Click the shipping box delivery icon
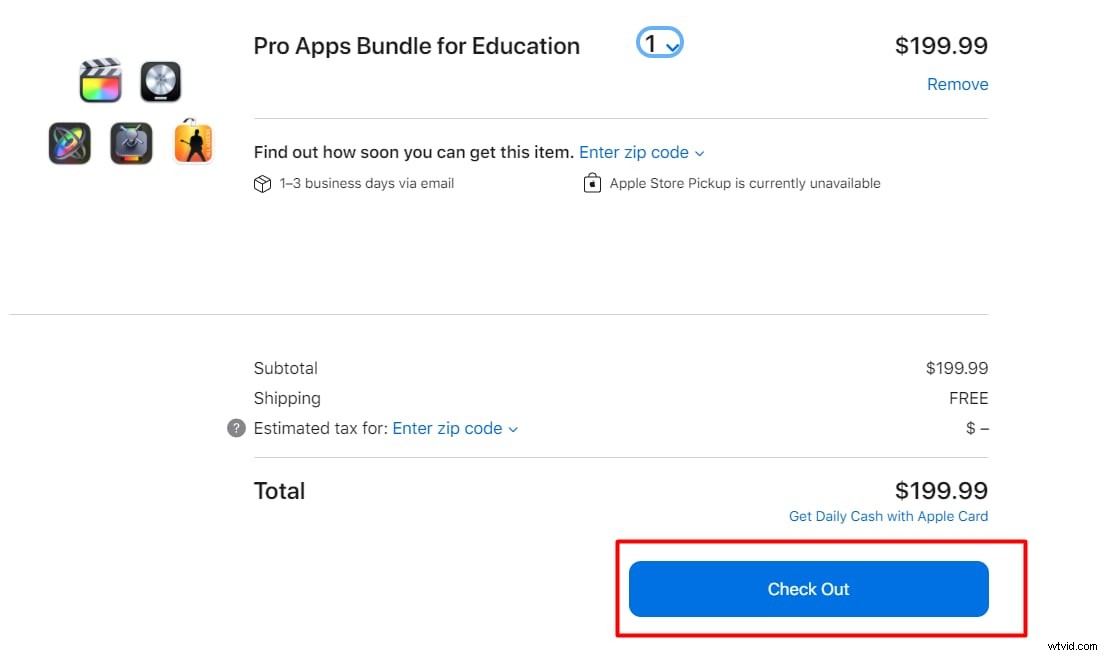The image size is (1118, 656). tap(262, 183)
